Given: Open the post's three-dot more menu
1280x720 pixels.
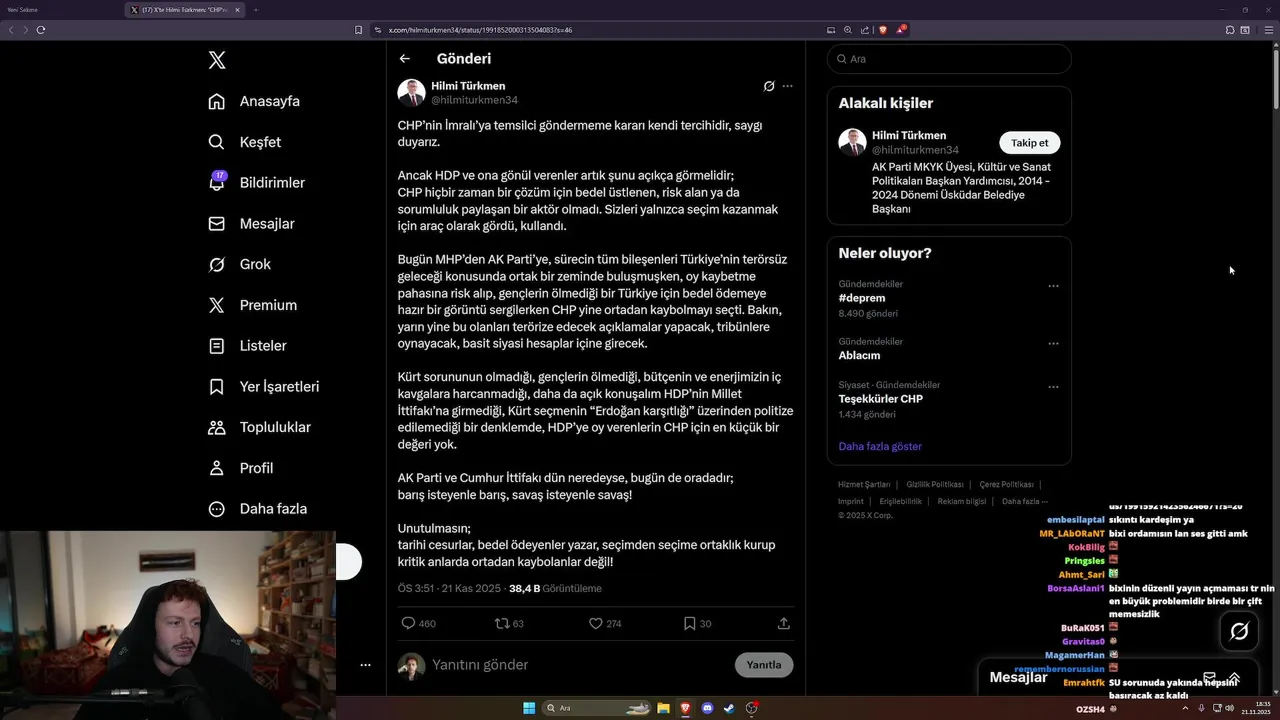Looking at the screenshot, I should tap(787, 86).
